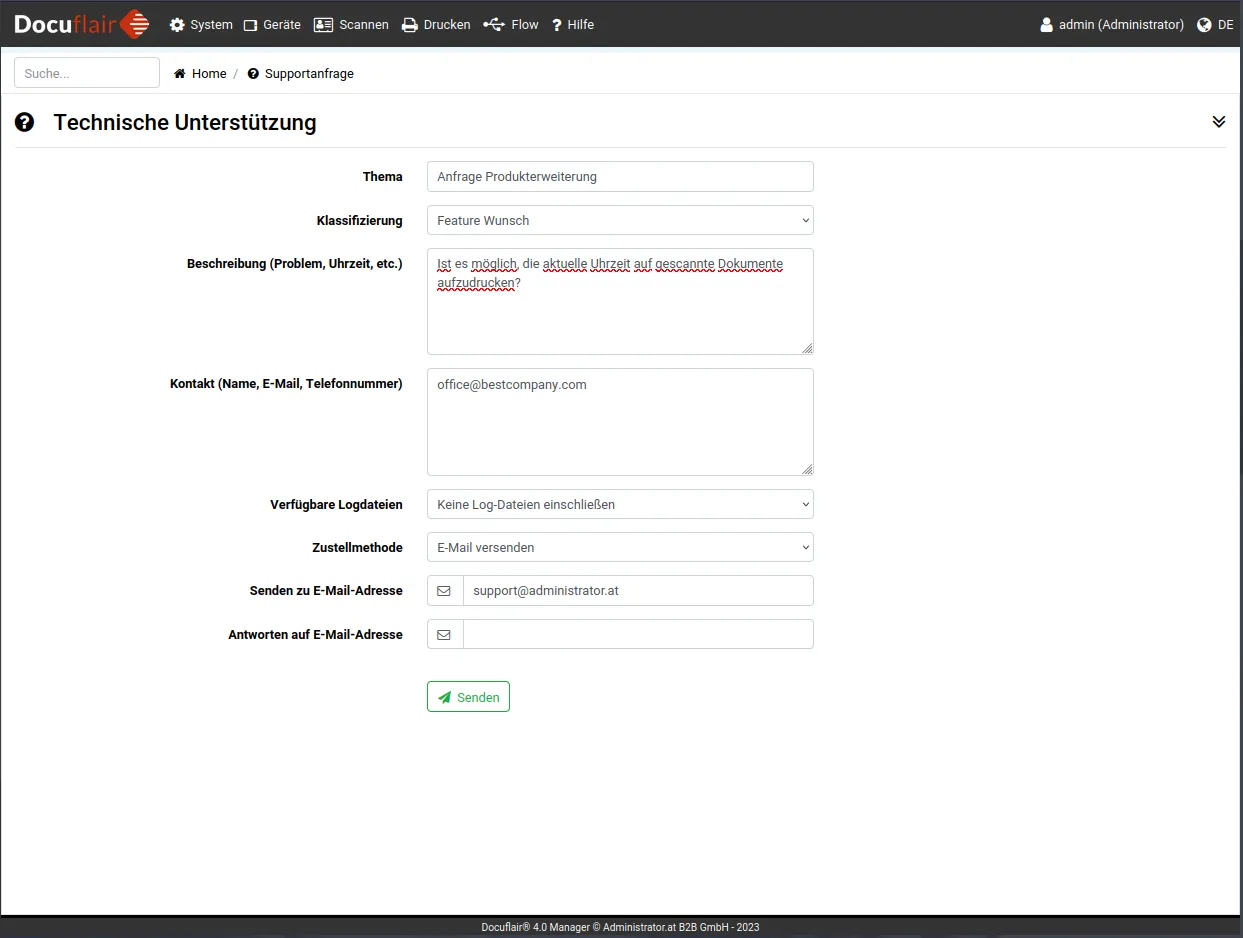The image size is (1243, 938).
Task: Open the Verfügbare Logdateien dropdown
Action: click(x=619, y=504)
